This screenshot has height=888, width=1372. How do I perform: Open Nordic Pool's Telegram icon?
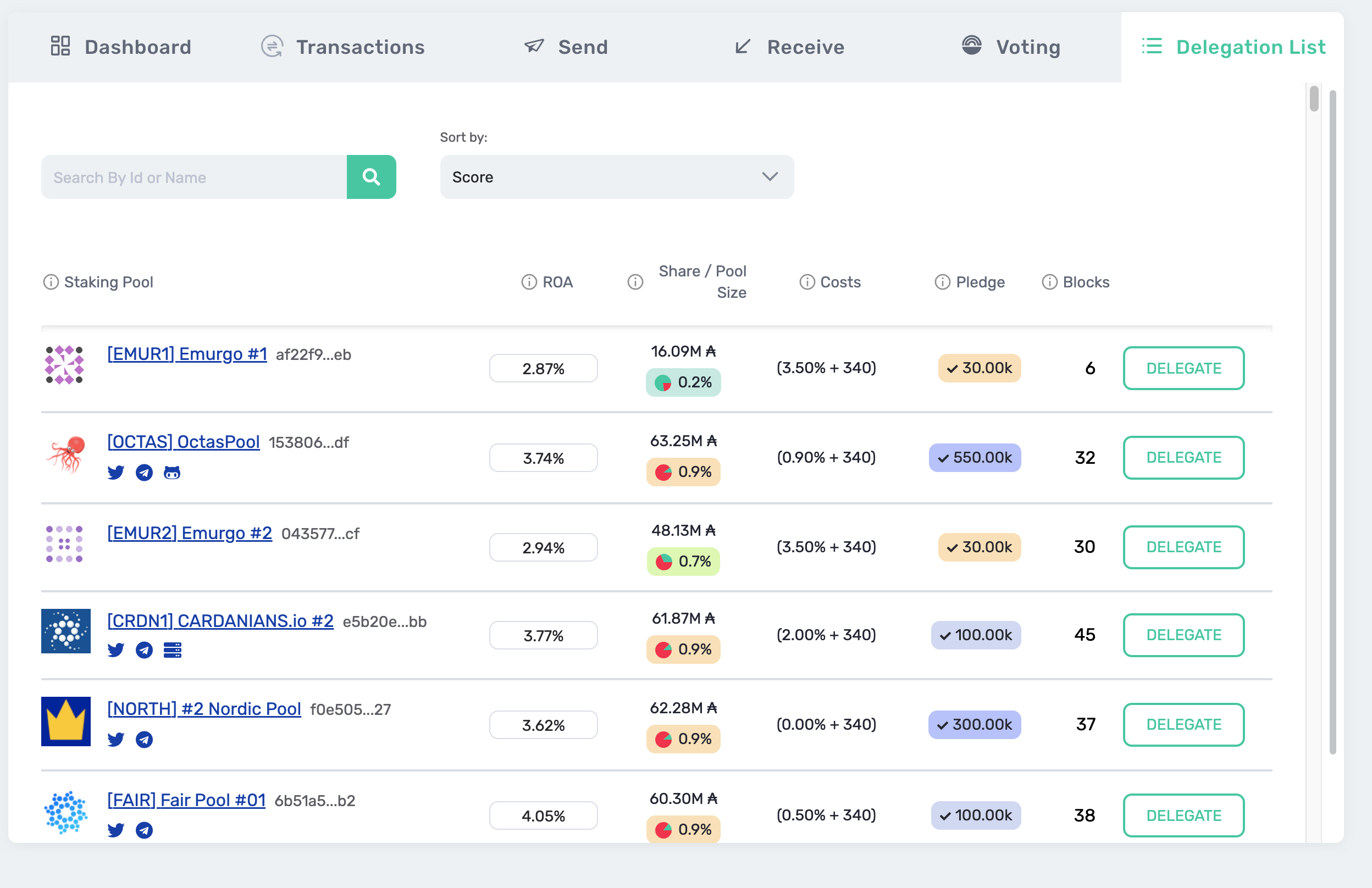tap(144, 739)
